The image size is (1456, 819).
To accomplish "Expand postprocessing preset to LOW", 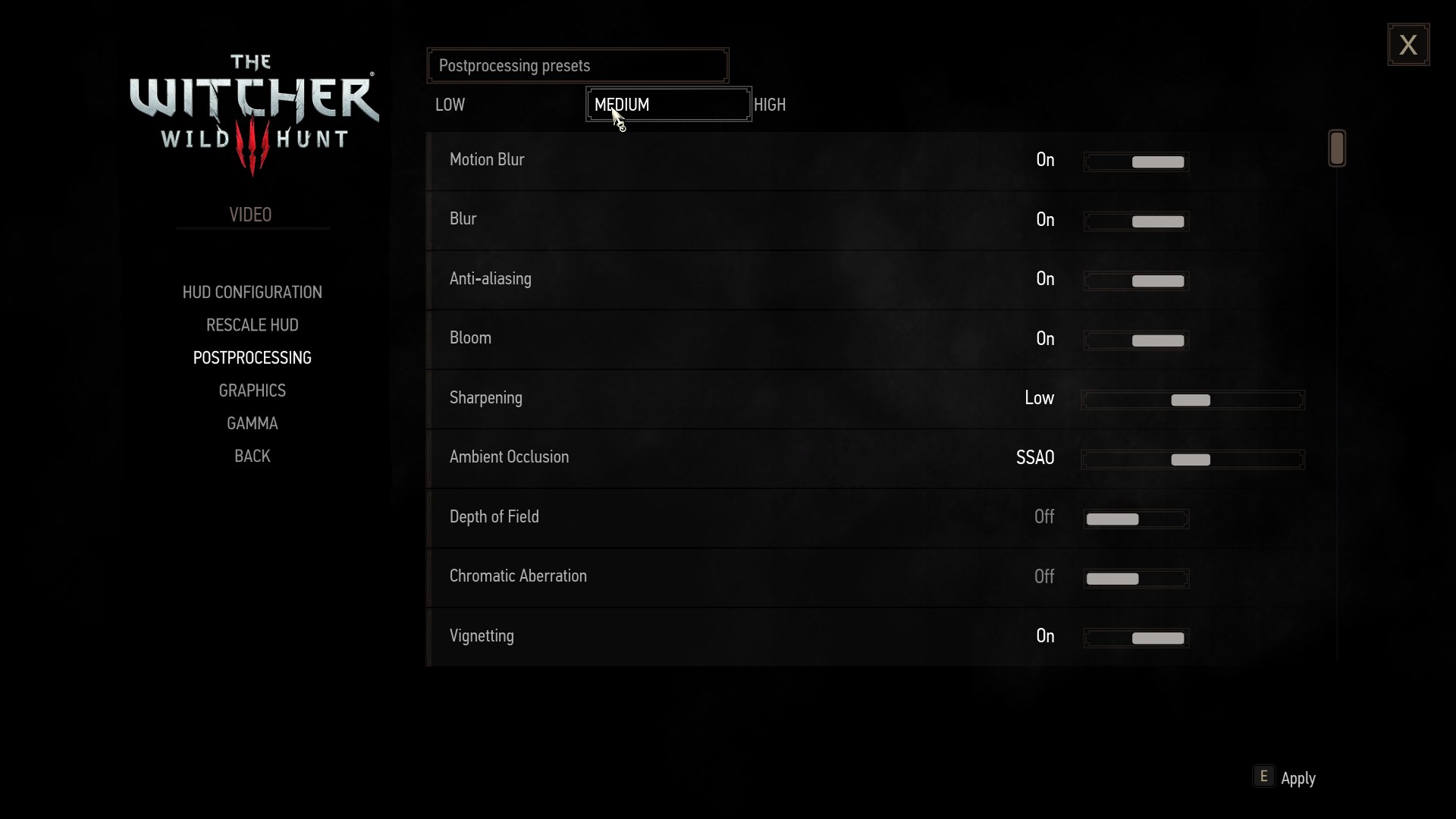I will click(449, 104).
